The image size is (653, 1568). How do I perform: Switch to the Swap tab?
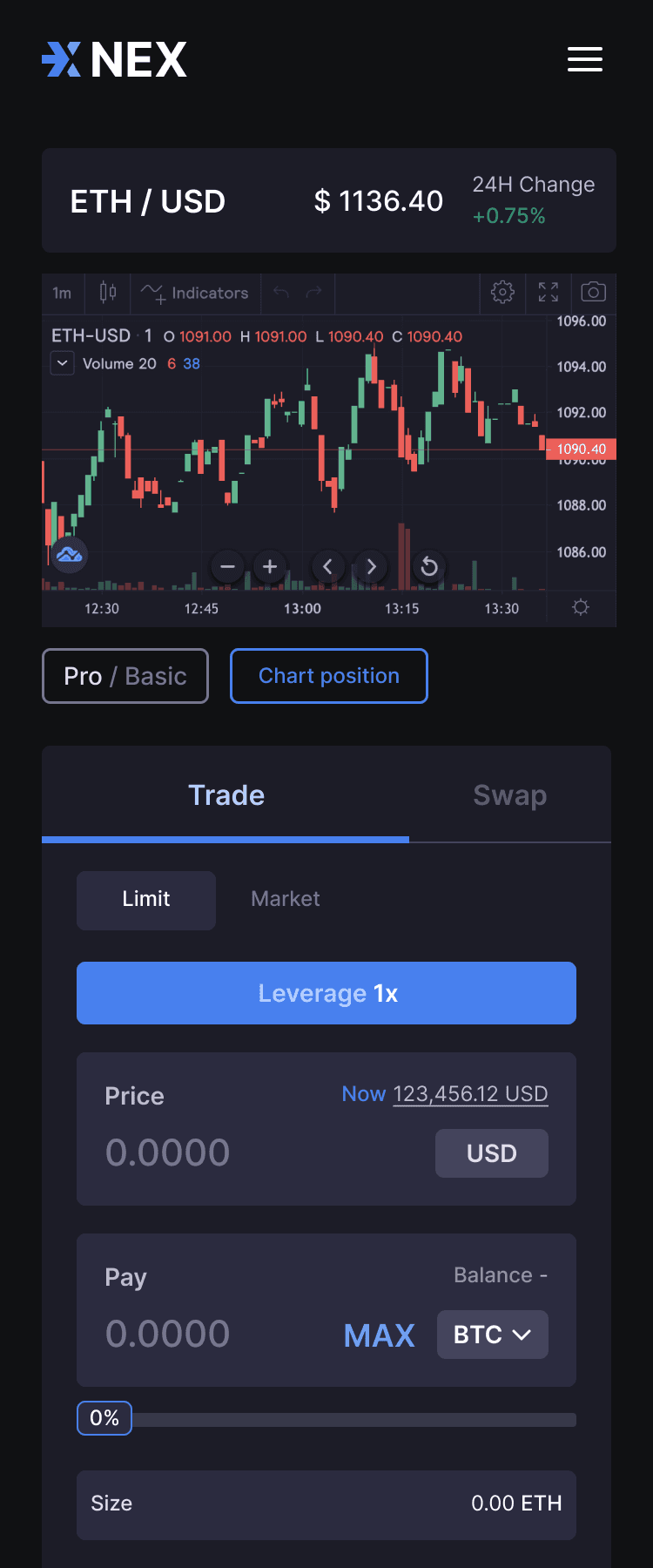(x=510, y=794)
